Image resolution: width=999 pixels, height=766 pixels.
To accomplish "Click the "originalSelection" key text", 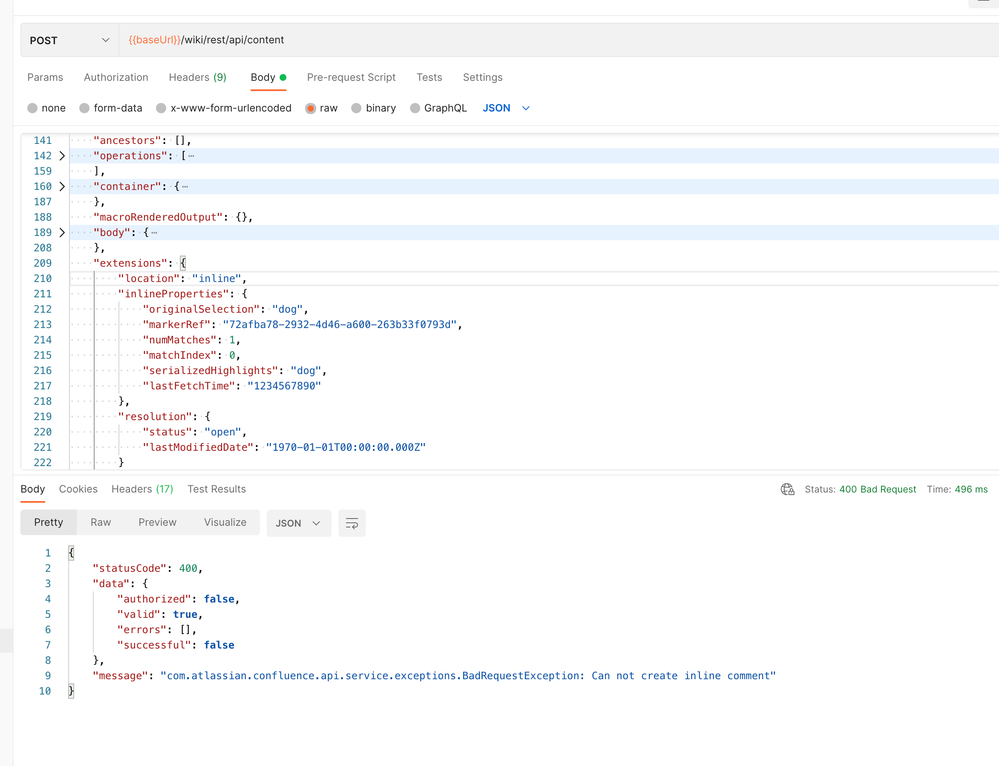I will pyautogui.click(x=201, y=309).
